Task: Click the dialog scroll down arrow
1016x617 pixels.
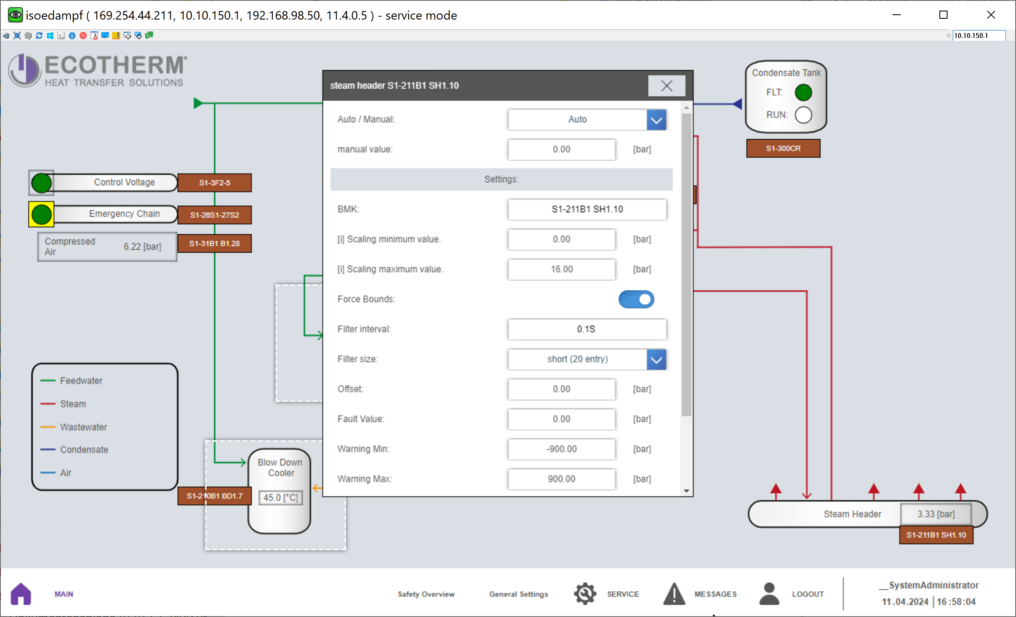Action: [687, 491]
